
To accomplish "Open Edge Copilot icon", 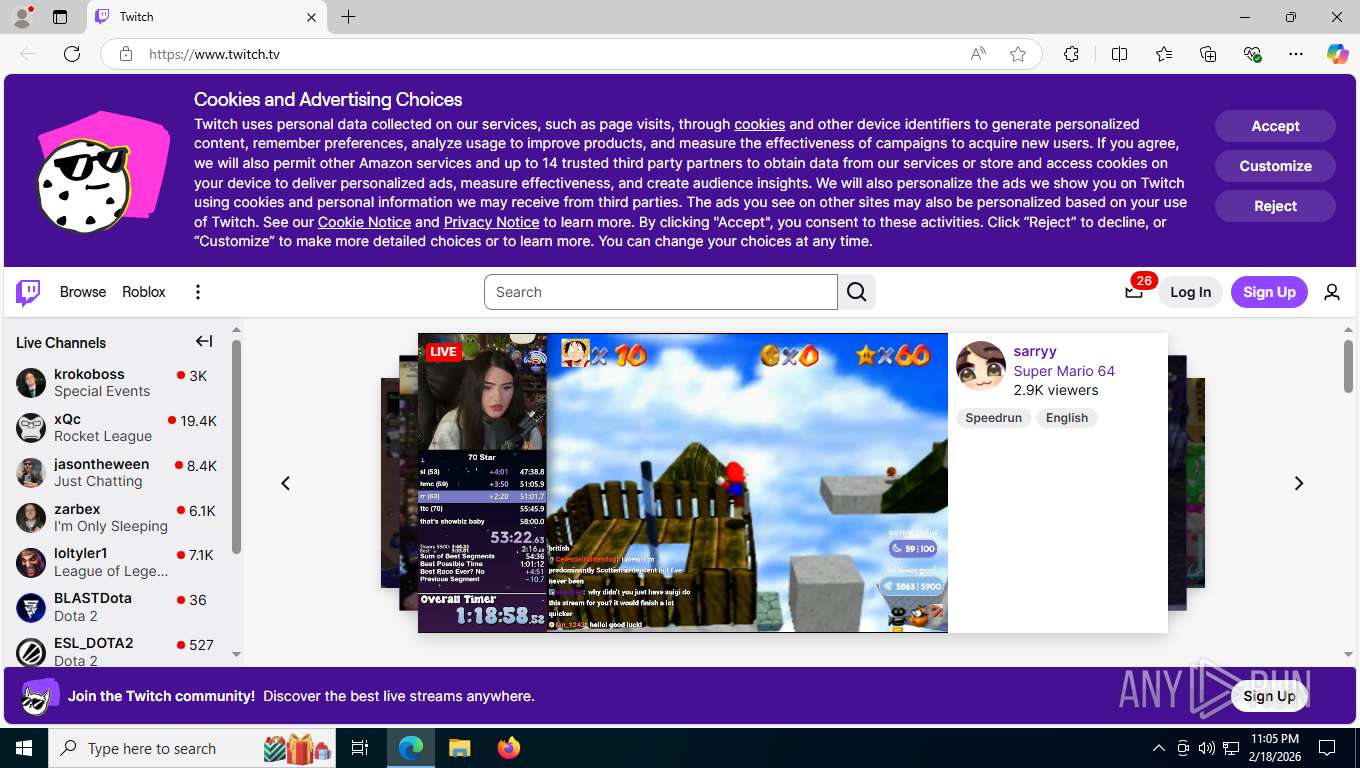I will (x=1338, y=54).
